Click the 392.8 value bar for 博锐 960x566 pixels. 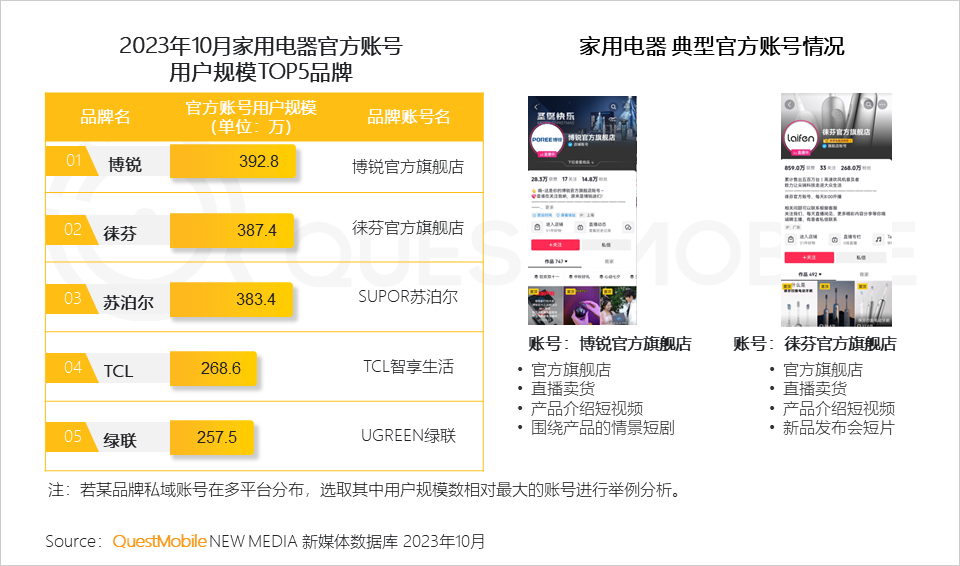point(233,161)
